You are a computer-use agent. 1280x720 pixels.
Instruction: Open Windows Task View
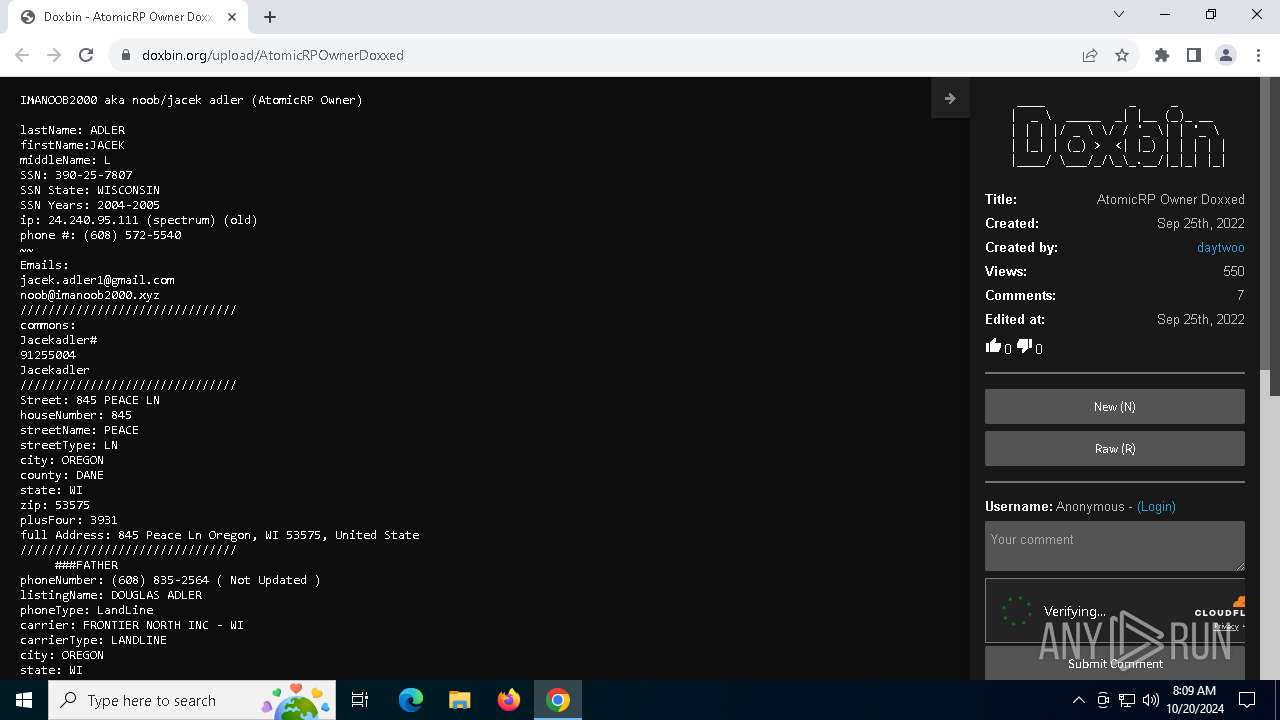tap(360, 700)
